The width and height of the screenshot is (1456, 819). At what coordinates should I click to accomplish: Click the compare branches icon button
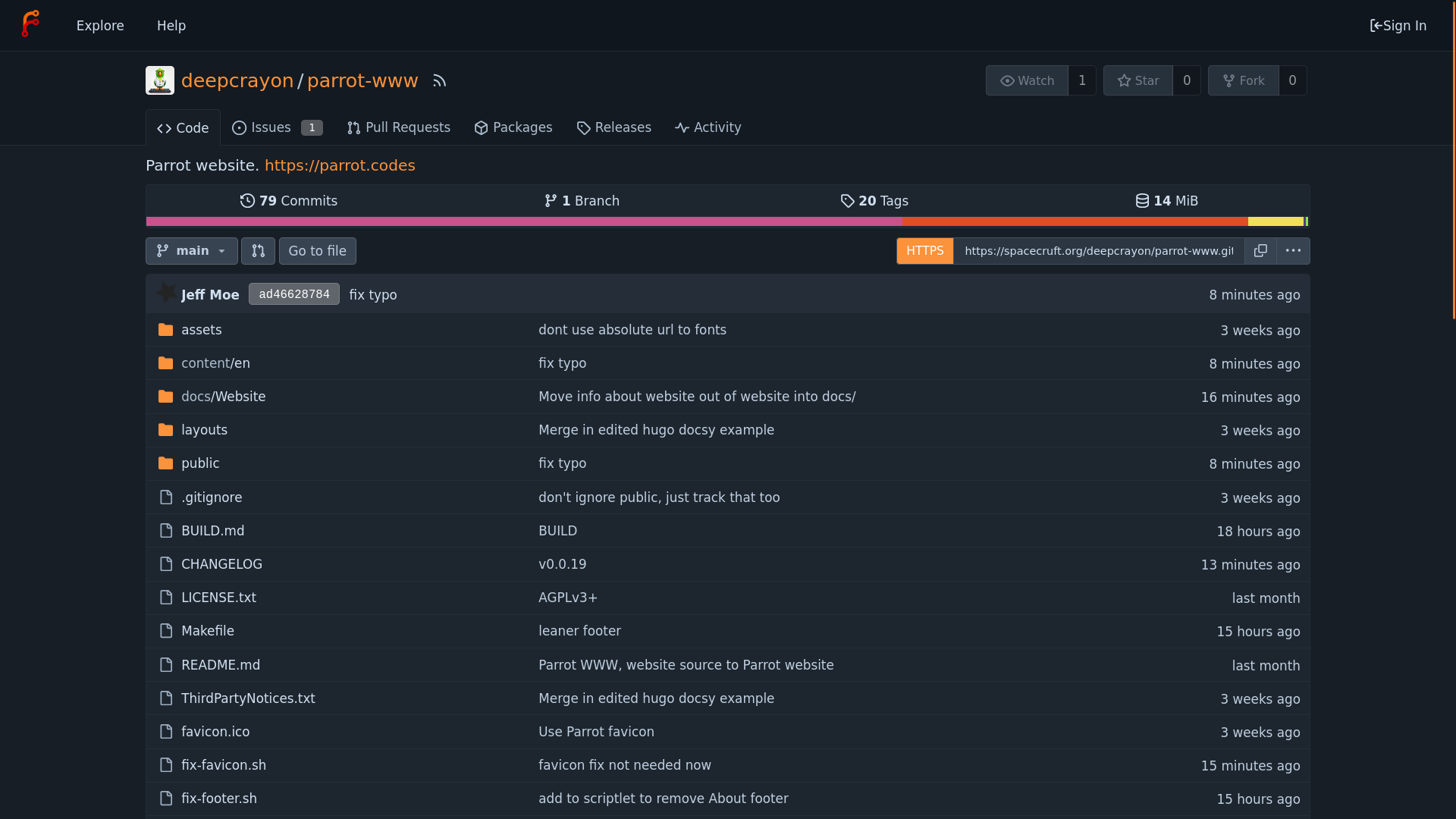(x=258, y=251)
